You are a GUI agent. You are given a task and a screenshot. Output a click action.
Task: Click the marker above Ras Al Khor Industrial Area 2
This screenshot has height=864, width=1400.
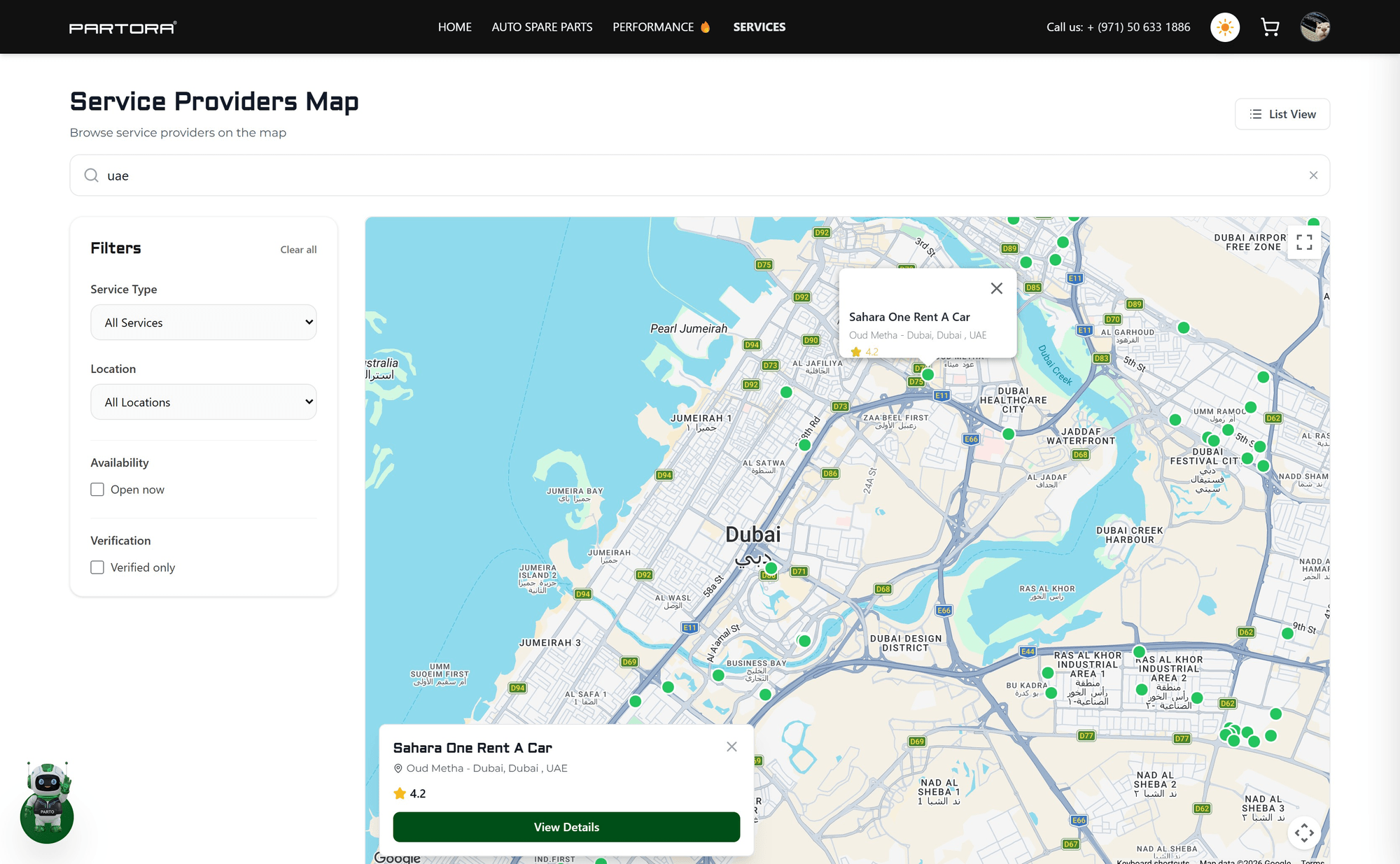pos(1140,651)
